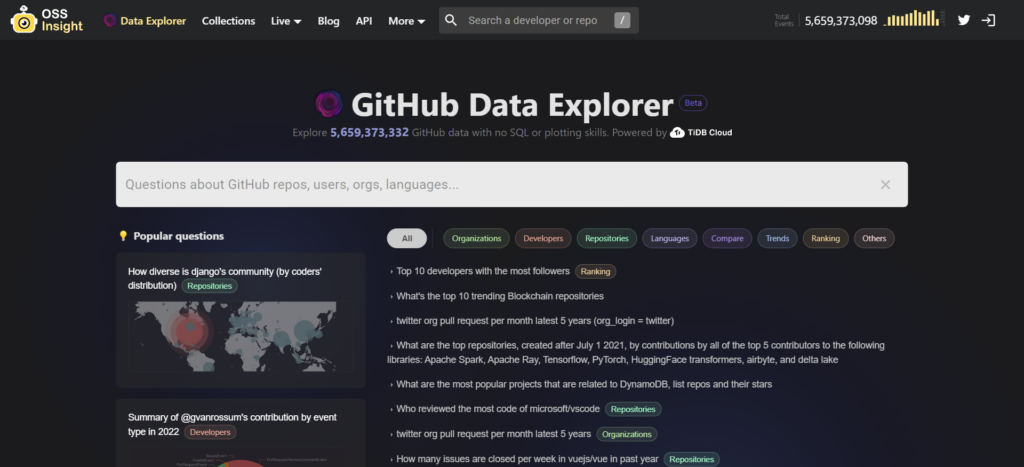Expand the Live dropdown menu

(x=286, y=21)
